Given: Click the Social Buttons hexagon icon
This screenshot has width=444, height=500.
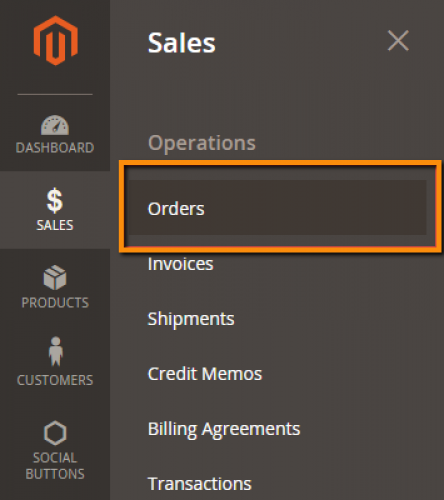Looking at the screenshot, I should coord(55,433).
